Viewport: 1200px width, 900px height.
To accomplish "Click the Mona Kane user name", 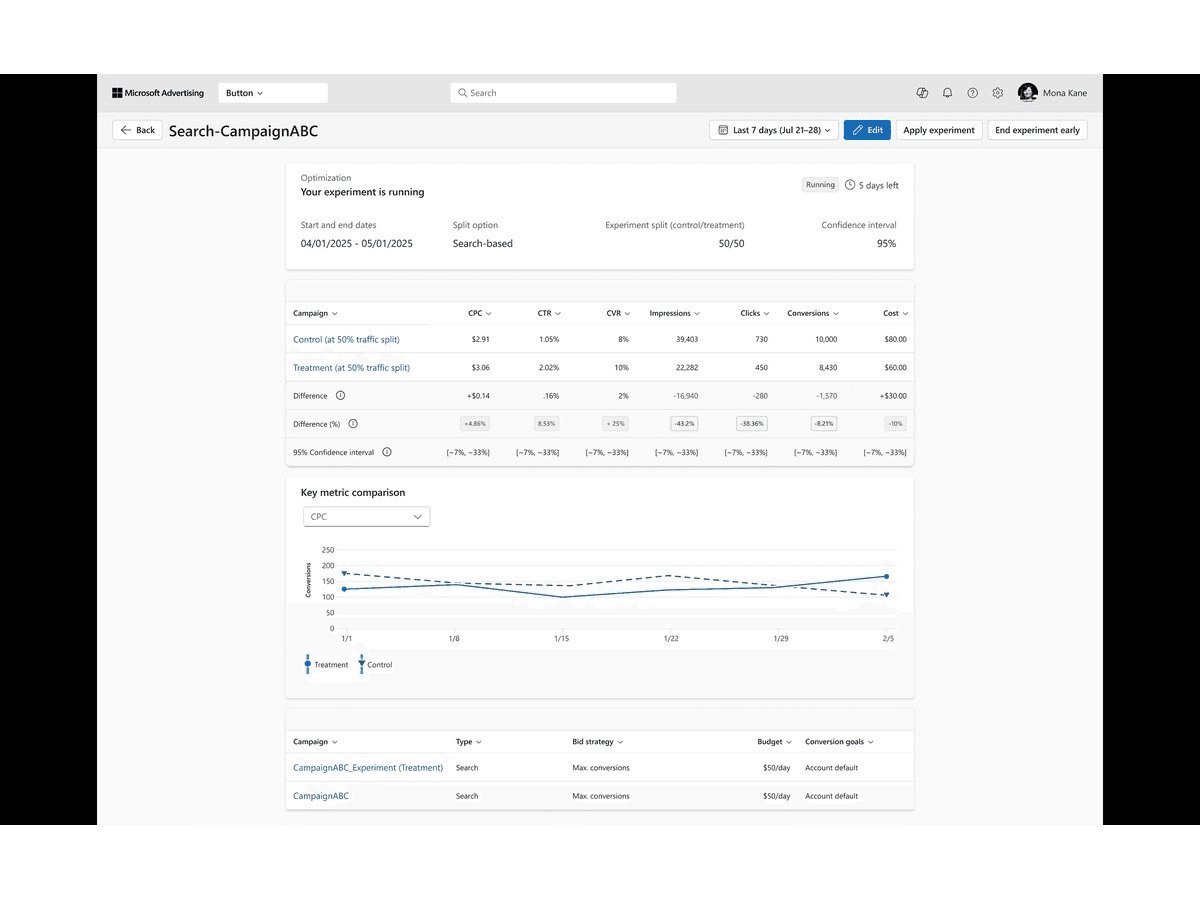I will point(1065,93).
